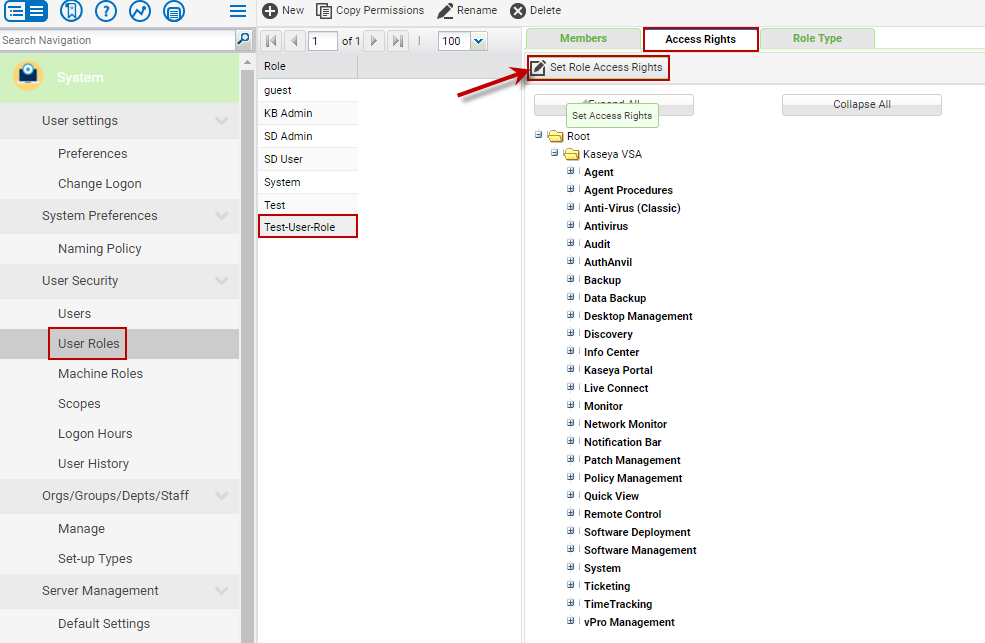Go to last page of roles
The width and height of the screenshot is (985, 643).
tap(398, 41)
